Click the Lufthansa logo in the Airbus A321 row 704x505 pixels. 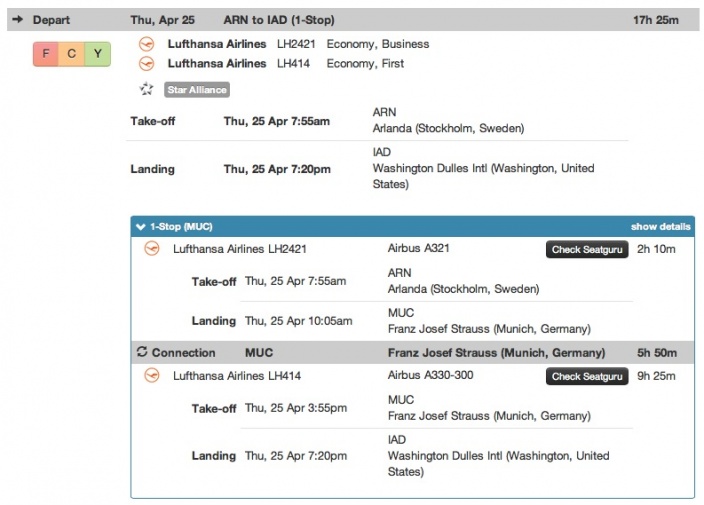[152, 249]
